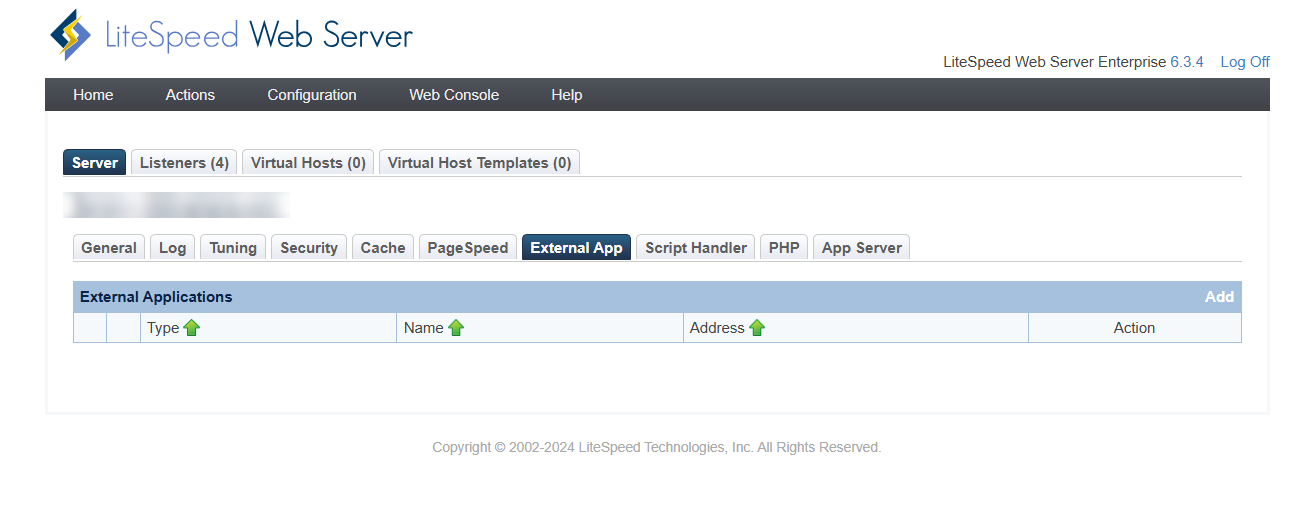Sort by Type using green arrow
Image resolution: width=1302 pixels, height=512 pixels.
[x=192, y=328]
